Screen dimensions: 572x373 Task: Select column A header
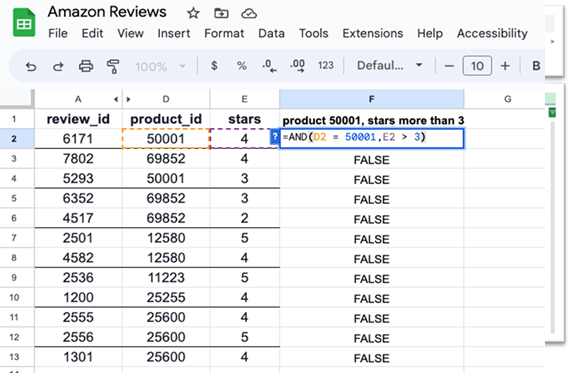[x=78, y=99]
